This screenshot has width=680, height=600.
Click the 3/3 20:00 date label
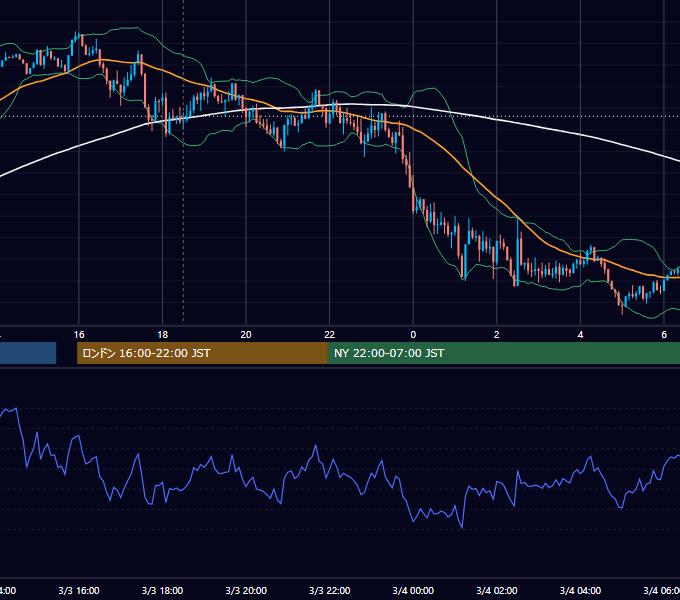246,590
